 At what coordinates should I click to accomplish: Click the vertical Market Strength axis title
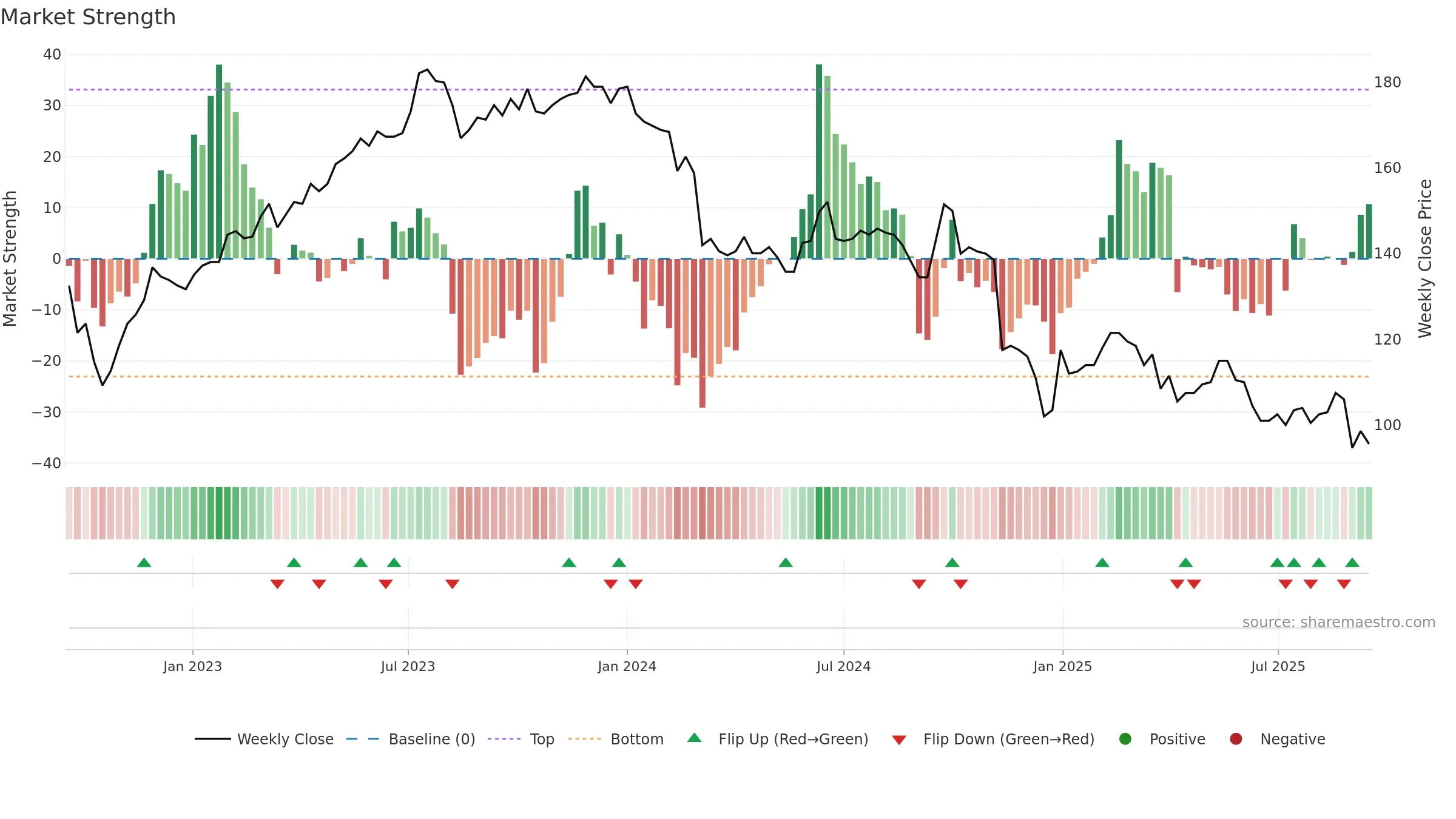(10, 258)
